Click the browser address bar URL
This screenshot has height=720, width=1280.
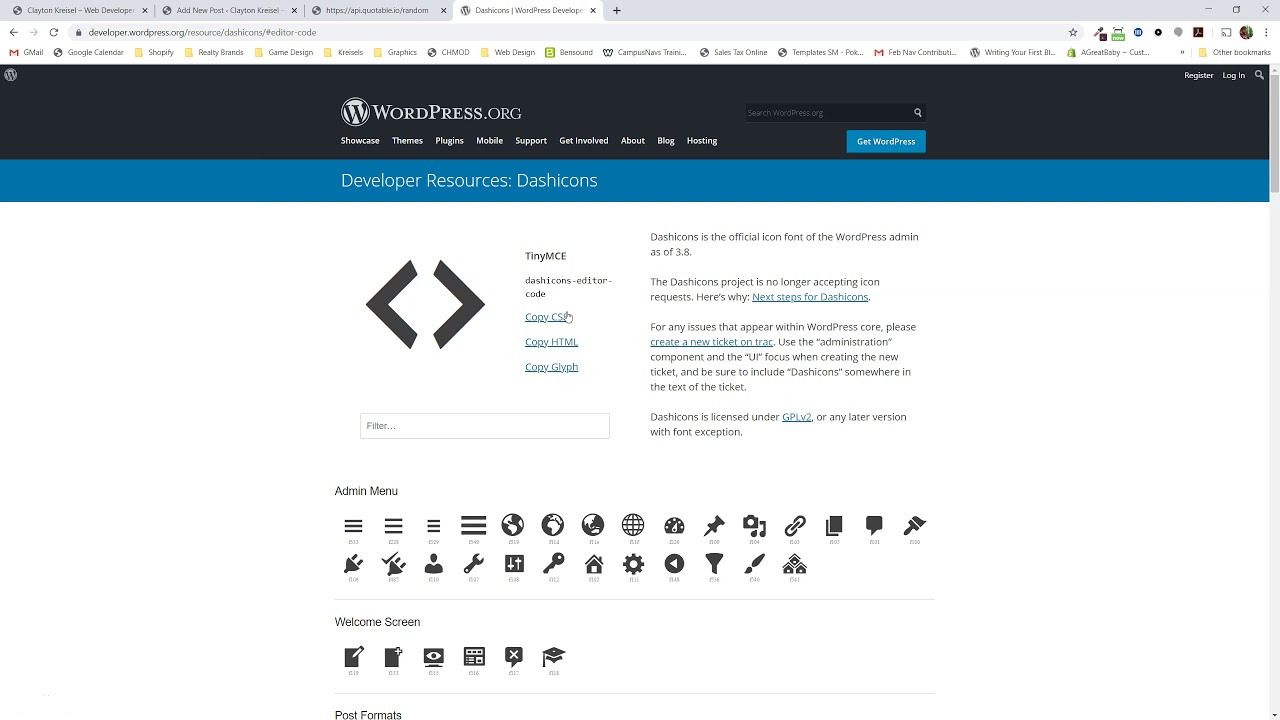(x=202, y=32)
